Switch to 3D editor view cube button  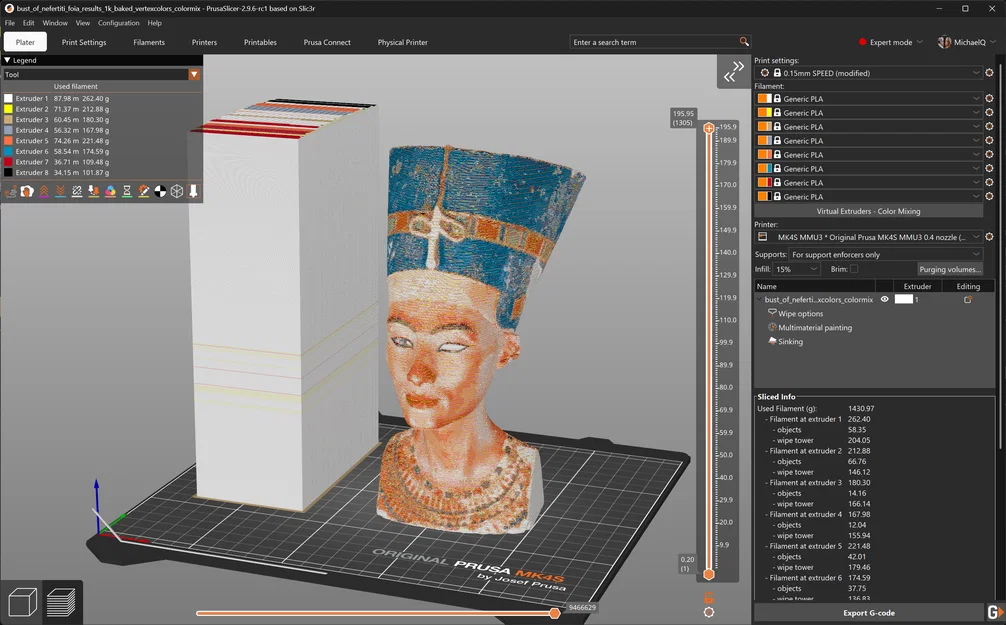tap(22, 603)
